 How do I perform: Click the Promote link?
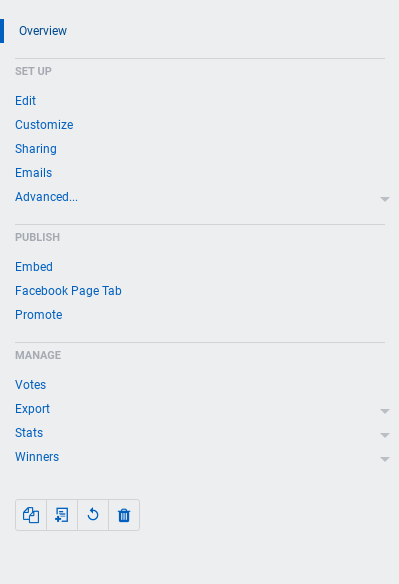point(39,315)
